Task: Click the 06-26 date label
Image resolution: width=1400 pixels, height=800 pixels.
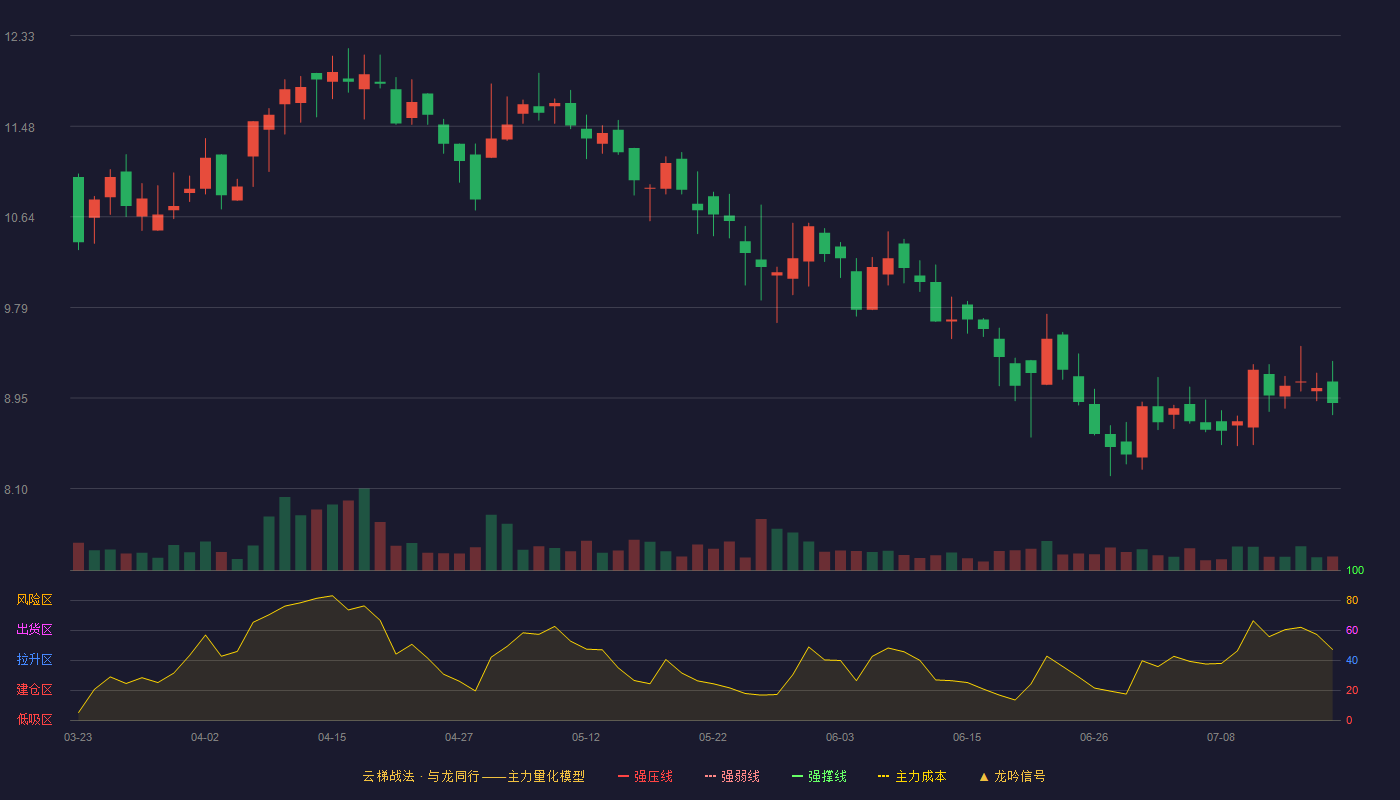Action: [1094, 737]
